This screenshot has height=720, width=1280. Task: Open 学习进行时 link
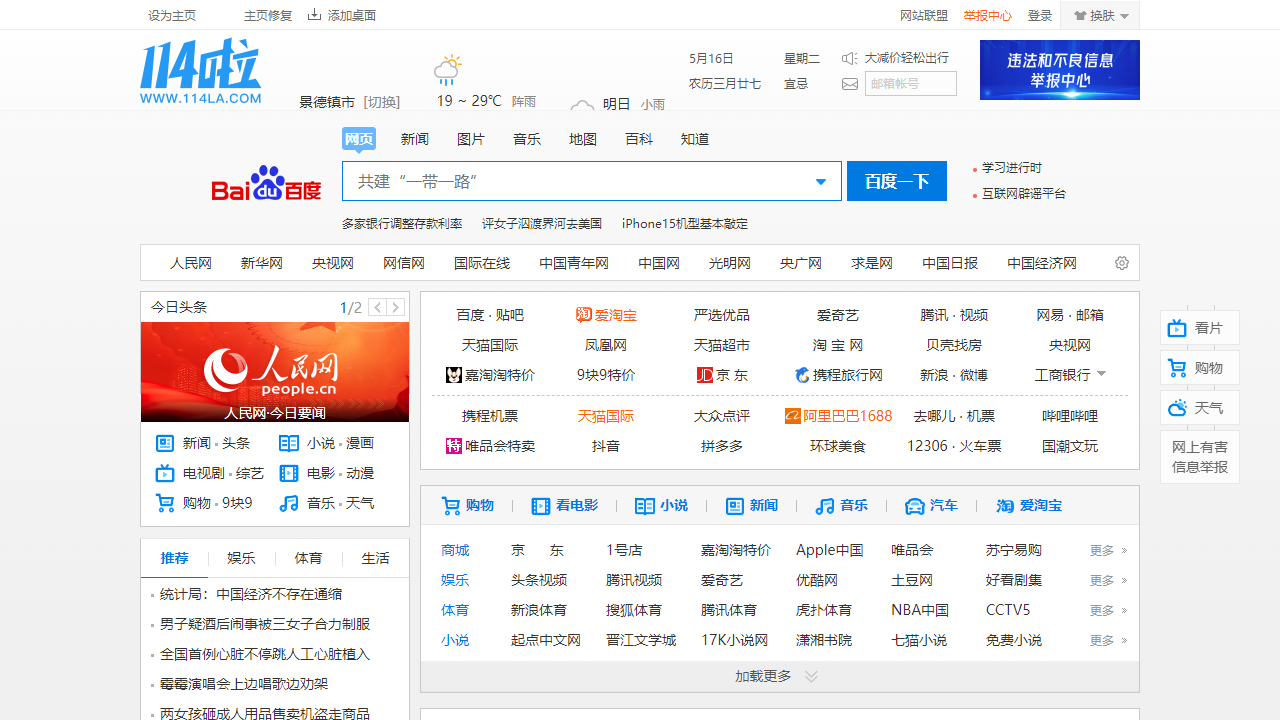(1011, 168)
